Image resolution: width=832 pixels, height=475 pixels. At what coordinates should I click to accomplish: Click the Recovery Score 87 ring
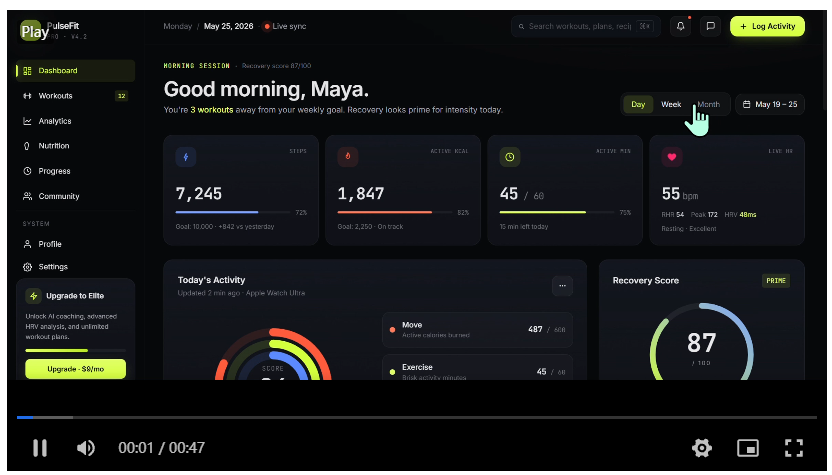tap(701, 342)
